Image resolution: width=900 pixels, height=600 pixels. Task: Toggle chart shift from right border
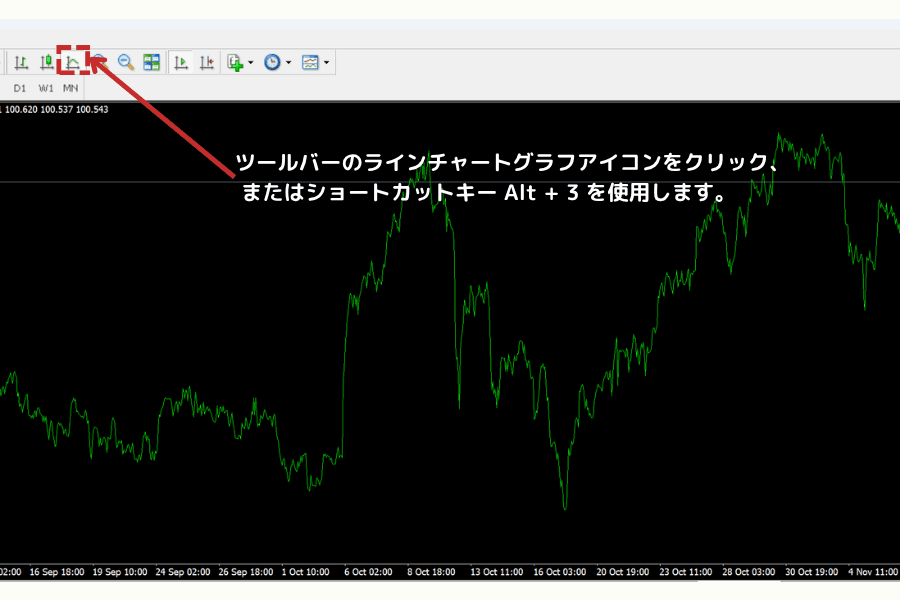[x=207, y=62]
